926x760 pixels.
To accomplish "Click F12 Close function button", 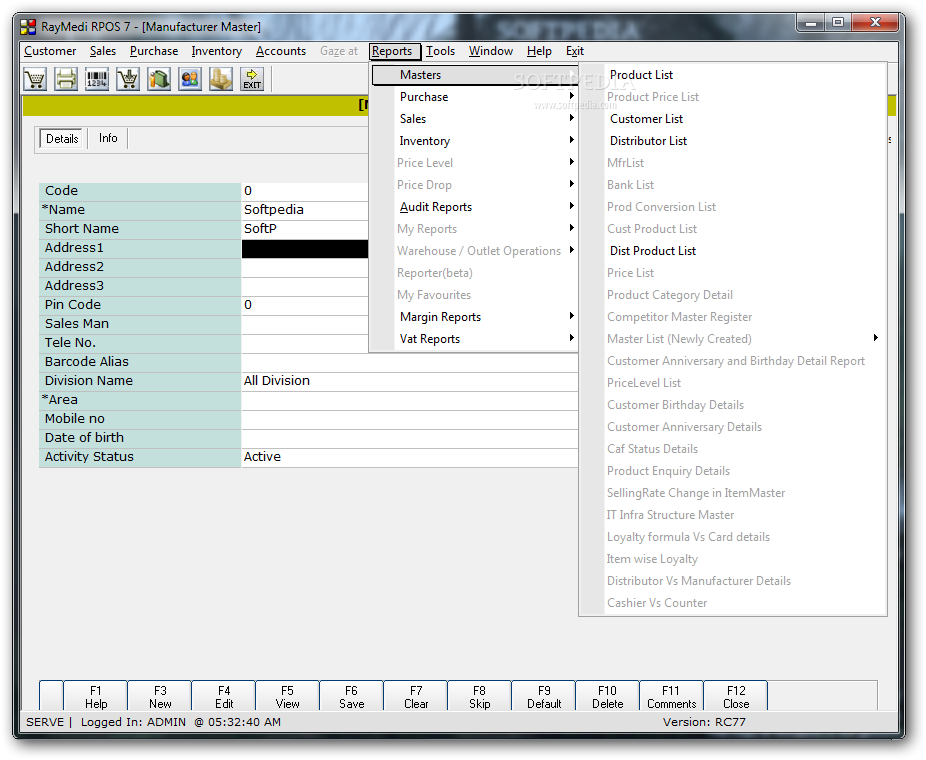I will coord(736,697).
